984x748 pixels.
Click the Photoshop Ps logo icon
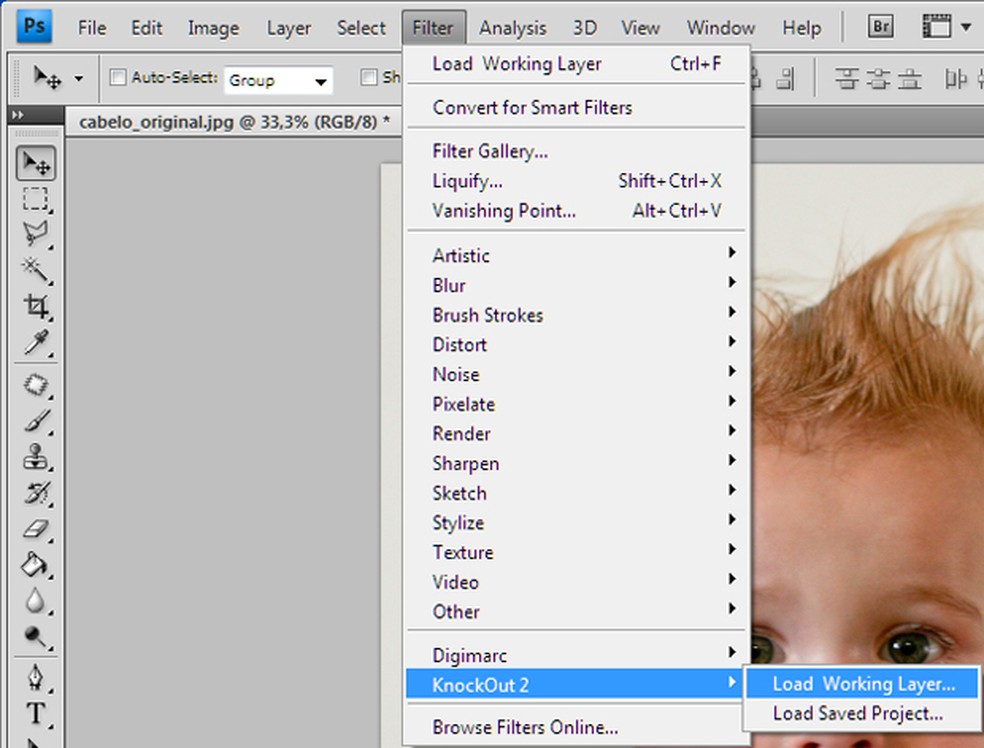[x=34, y=26]
